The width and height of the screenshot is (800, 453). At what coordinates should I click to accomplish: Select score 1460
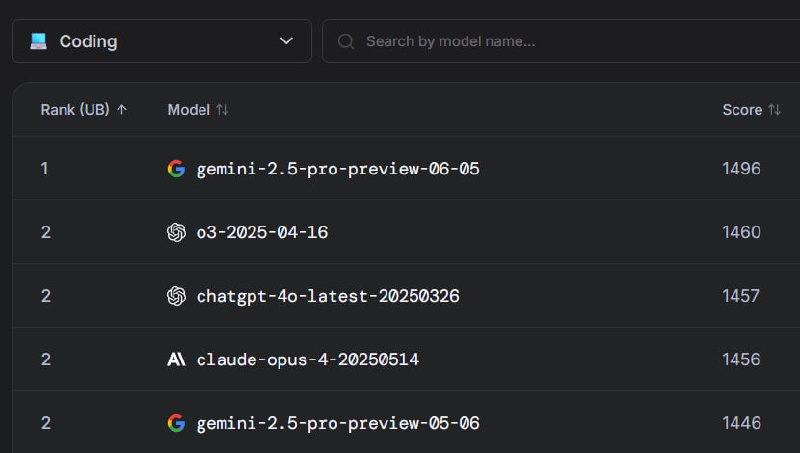(x=741, y=232)
